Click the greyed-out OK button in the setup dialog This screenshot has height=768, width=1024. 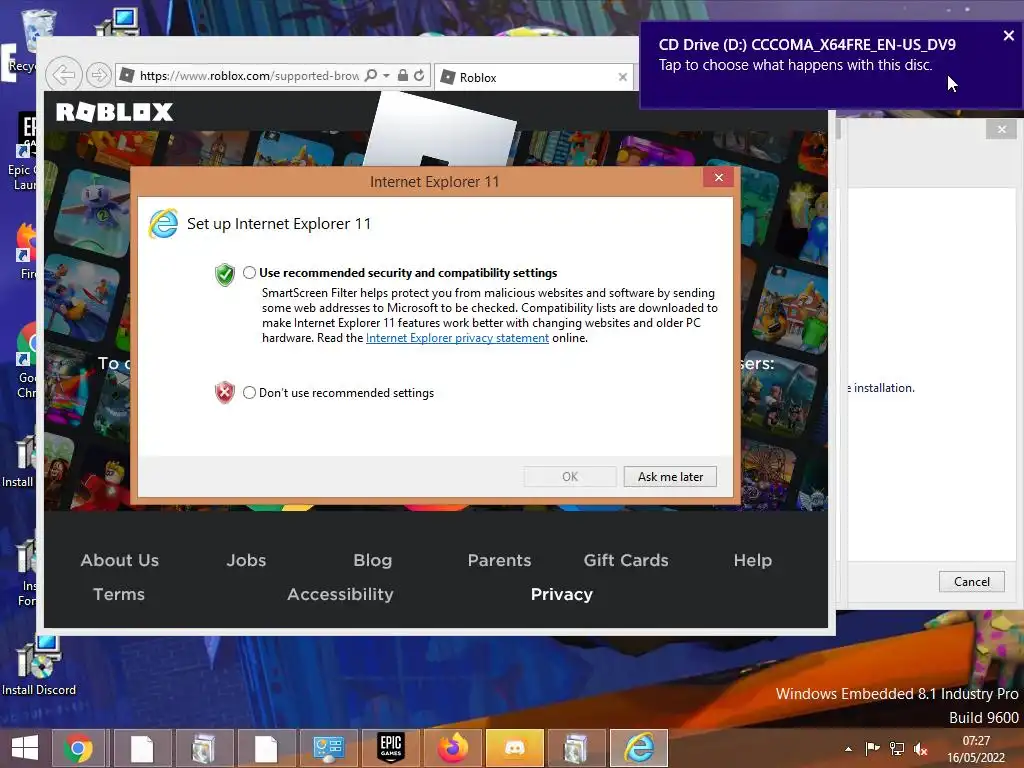[x=569, y=477]
